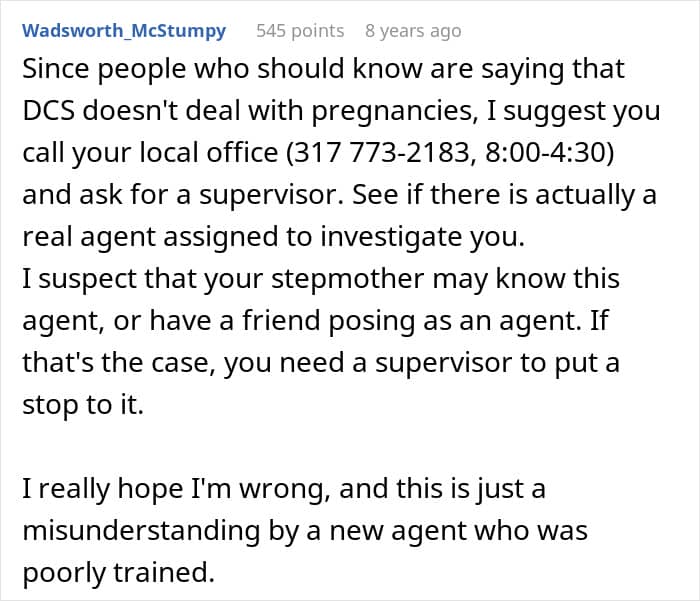Open Wadsworth_McStumpy user profile link

click(x=124, y=31)
